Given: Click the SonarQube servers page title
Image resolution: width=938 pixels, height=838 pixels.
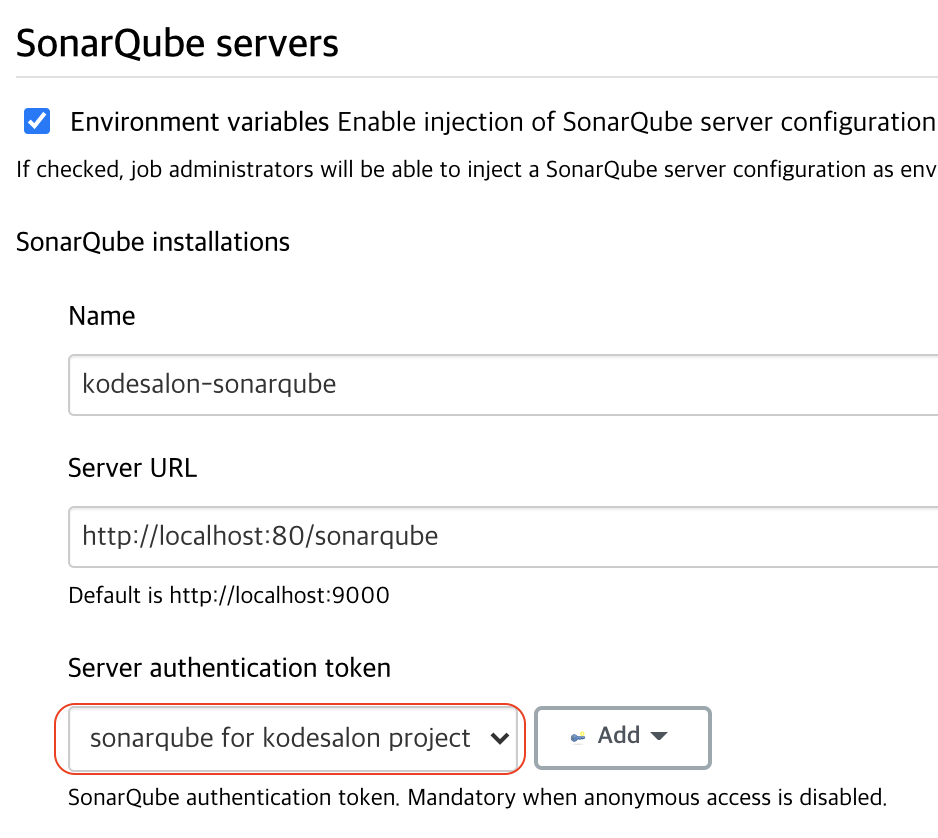Looking at the screenshot, I should click(177, 42).
